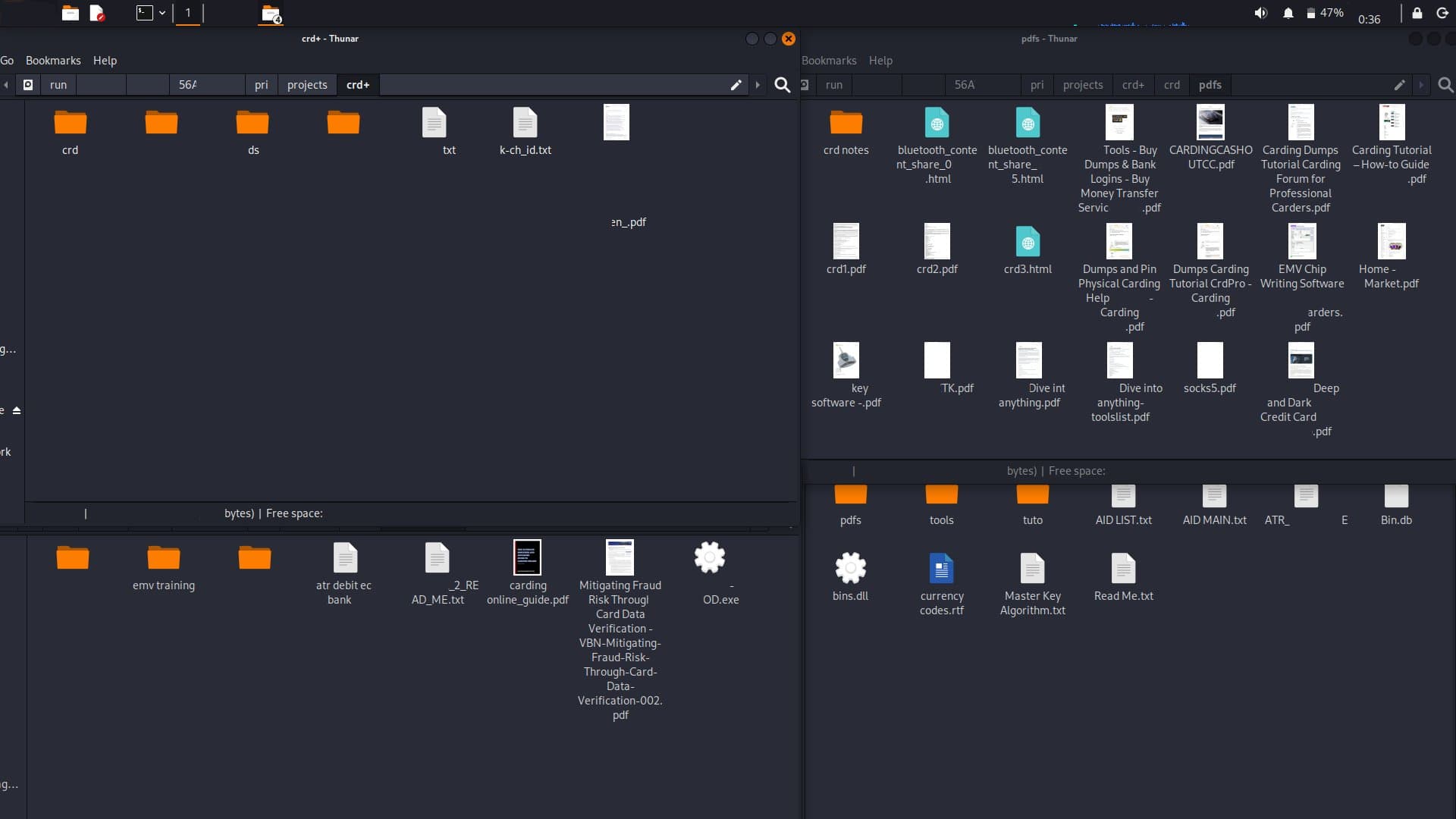Click the root disk icon in crd+ path bar

[x=28, y=85]
